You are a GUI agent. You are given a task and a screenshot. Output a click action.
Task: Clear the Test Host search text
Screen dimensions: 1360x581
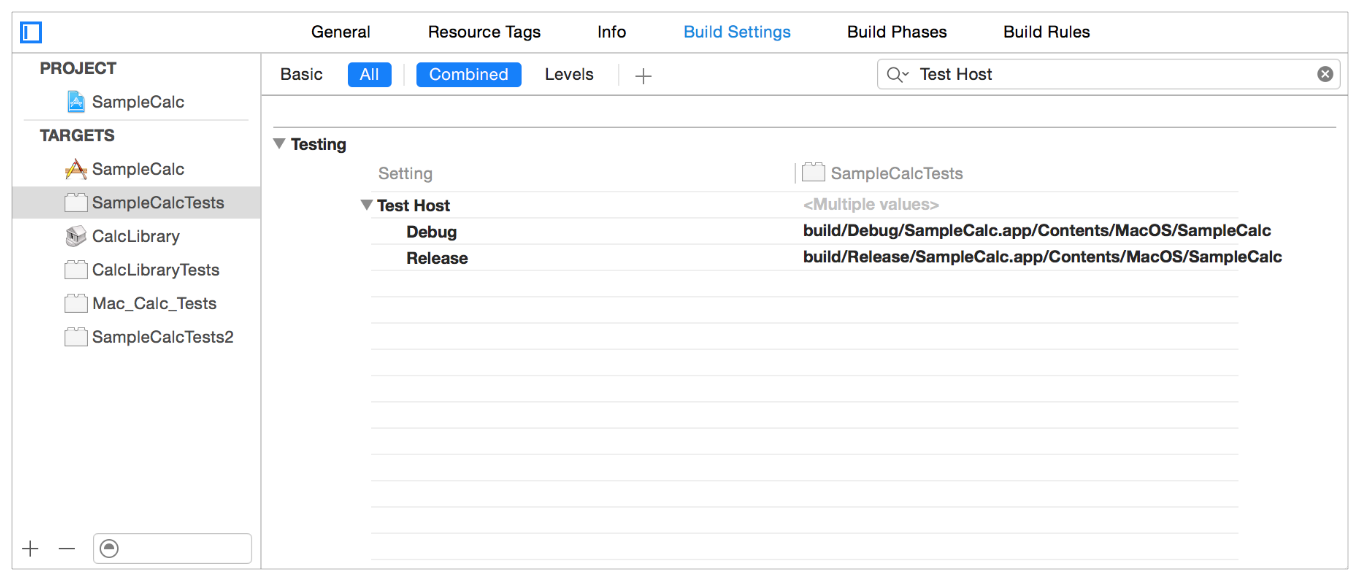click(1324, 74)
